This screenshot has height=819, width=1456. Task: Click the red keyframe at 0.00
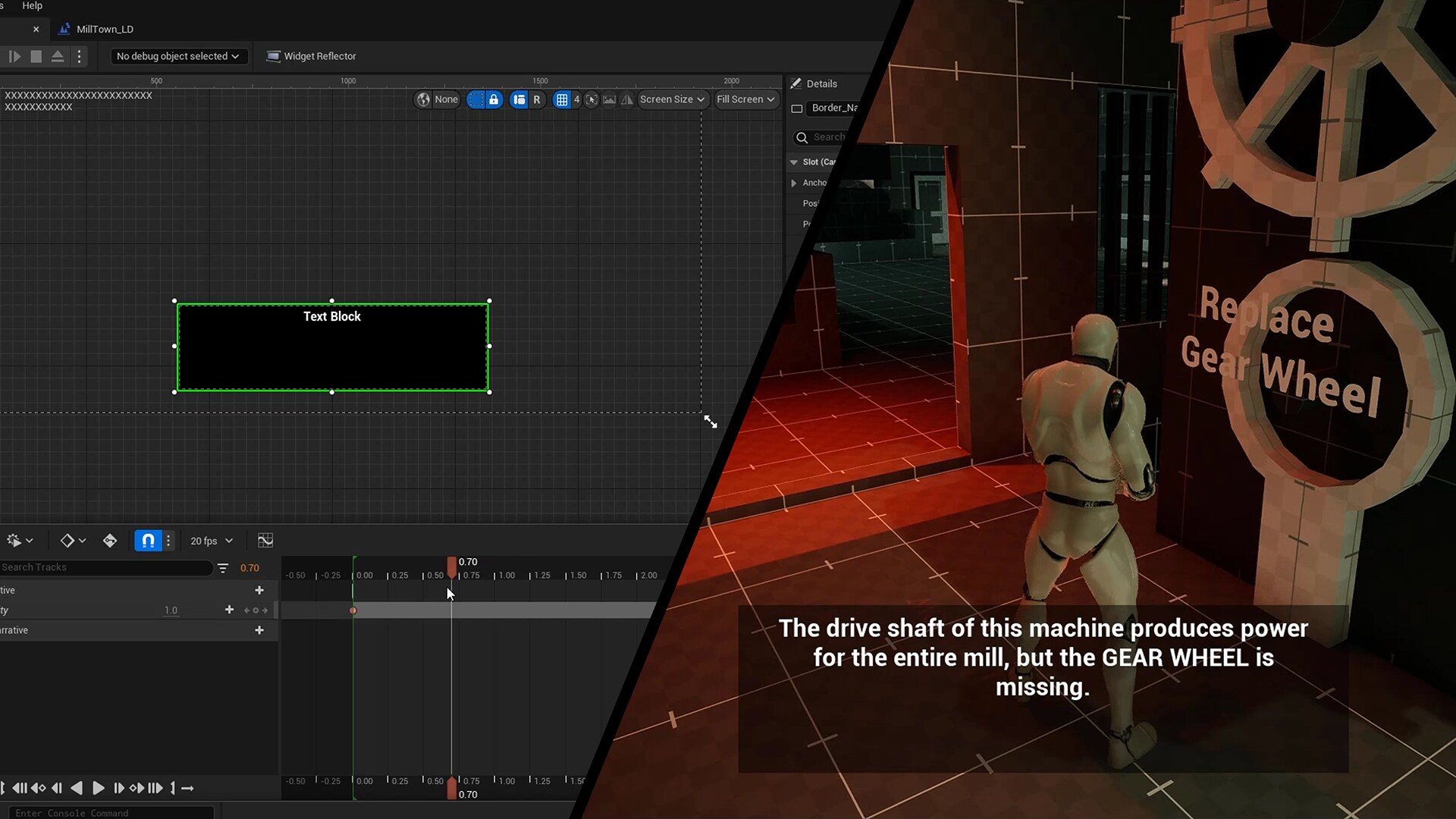click(353, 610)
